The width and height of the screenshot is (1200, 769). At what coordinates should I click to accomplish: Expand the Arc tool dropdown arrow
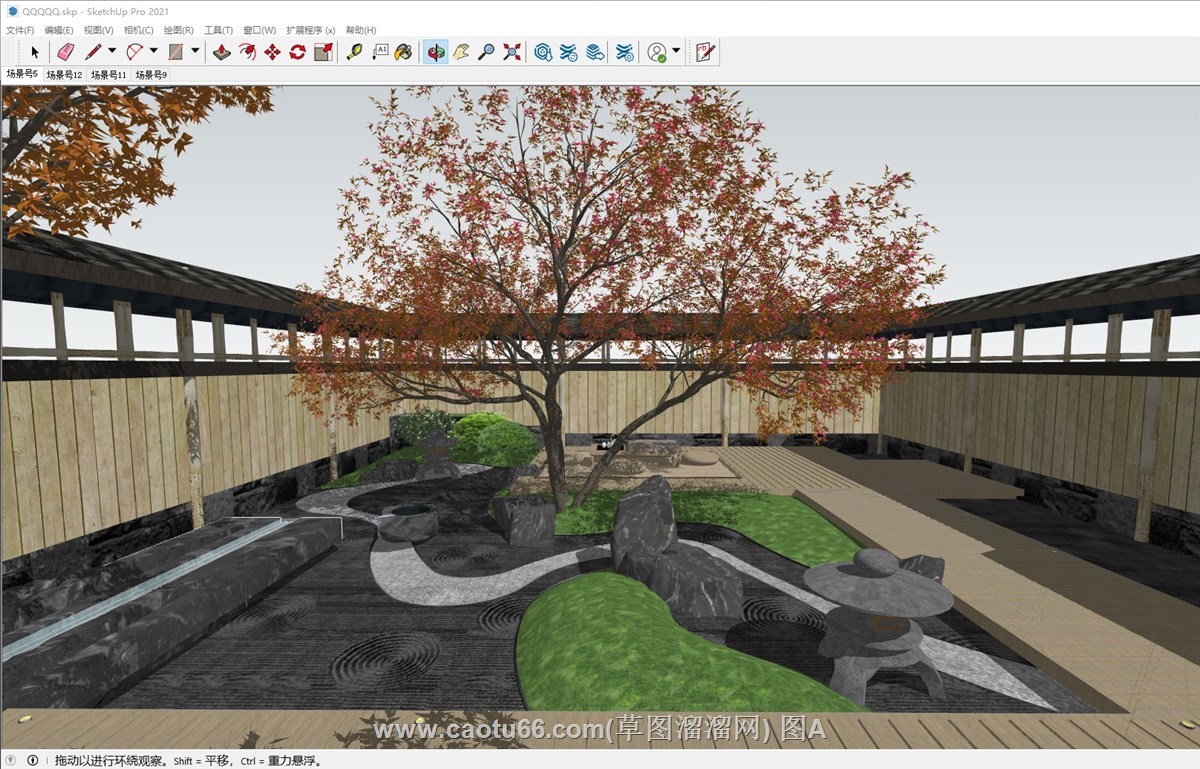pyautogui.click(x=154, y=51)
